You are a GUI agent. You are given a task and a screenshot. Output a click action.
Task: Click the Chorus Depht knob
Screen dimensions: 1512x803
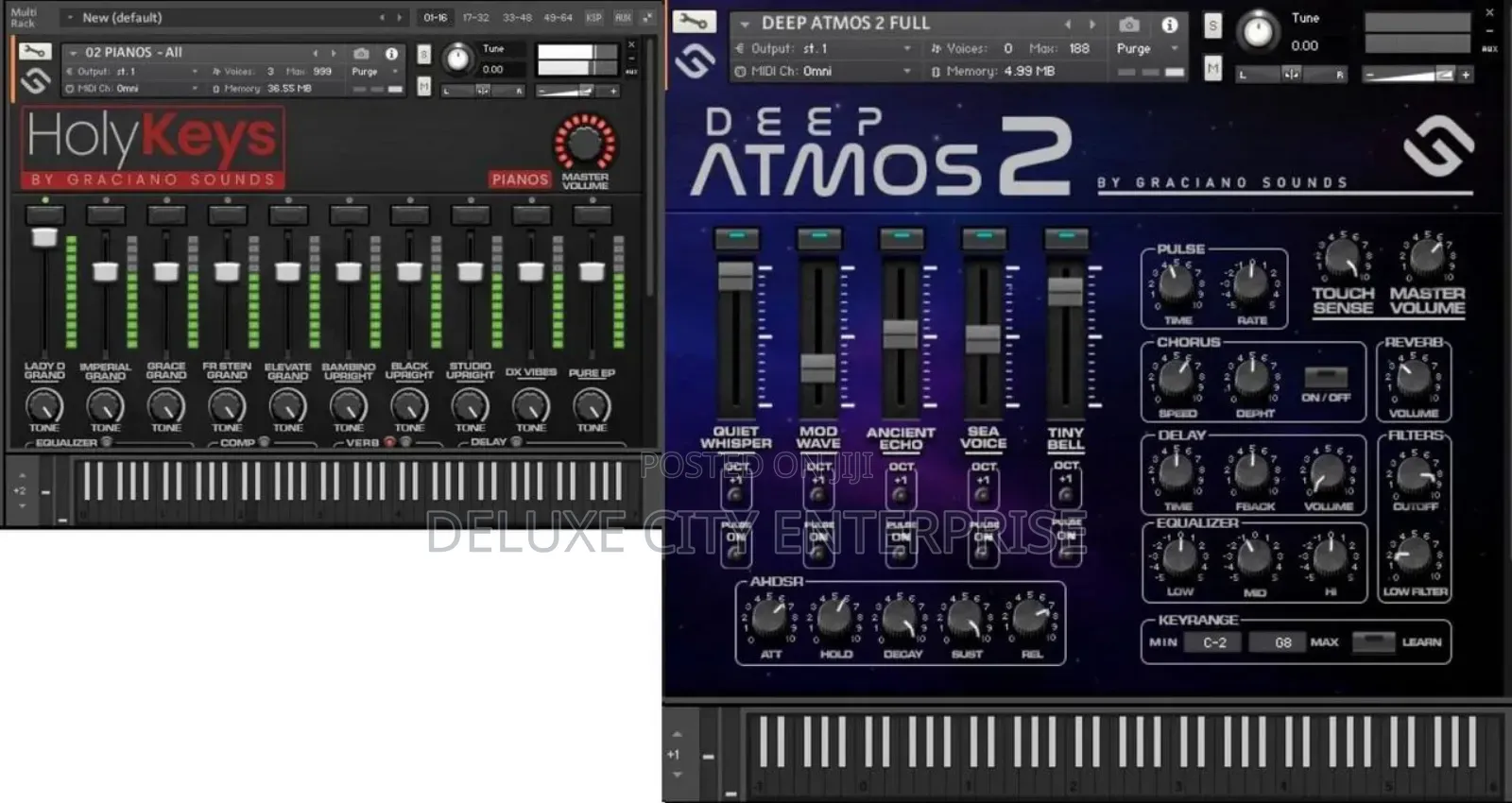pos(1253,377)
